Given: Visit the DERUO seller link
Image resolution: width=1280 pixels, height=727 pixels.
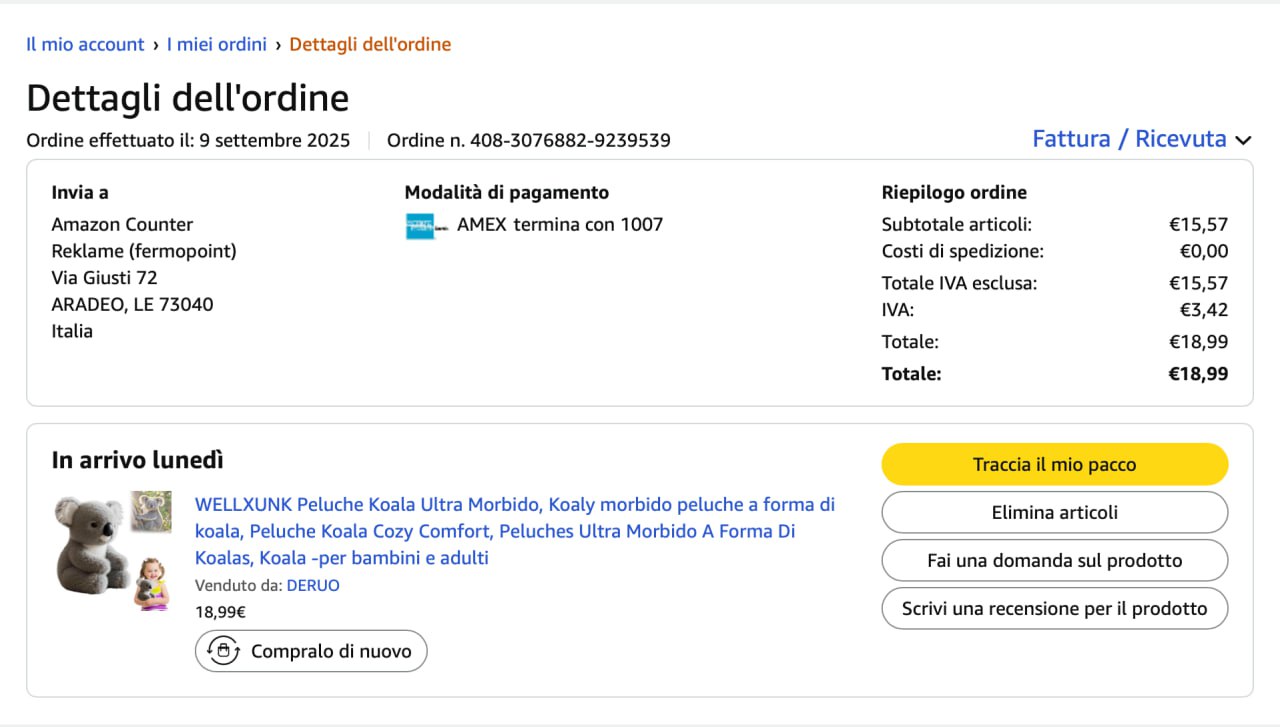Looking at the screenshot, I should 313,585.
